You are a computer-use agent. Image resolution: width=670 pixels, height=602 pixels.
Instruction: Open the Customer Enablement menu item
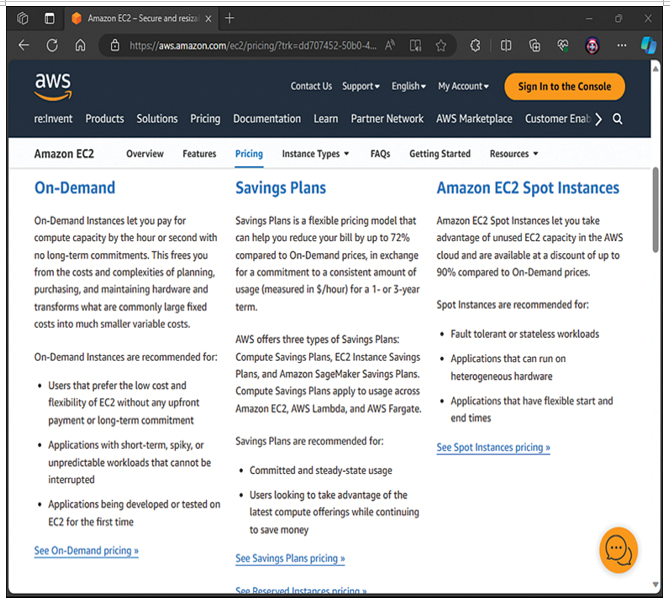(x=558, y=119)
